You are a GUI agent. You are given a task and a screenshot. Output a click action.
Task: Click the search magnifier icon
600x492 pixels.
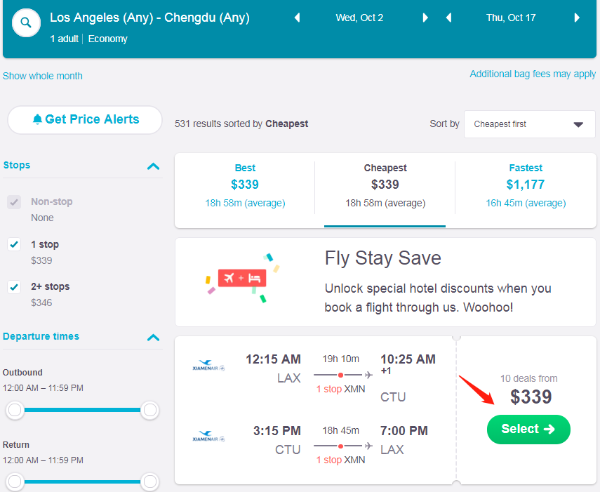[x=27, y=21]
